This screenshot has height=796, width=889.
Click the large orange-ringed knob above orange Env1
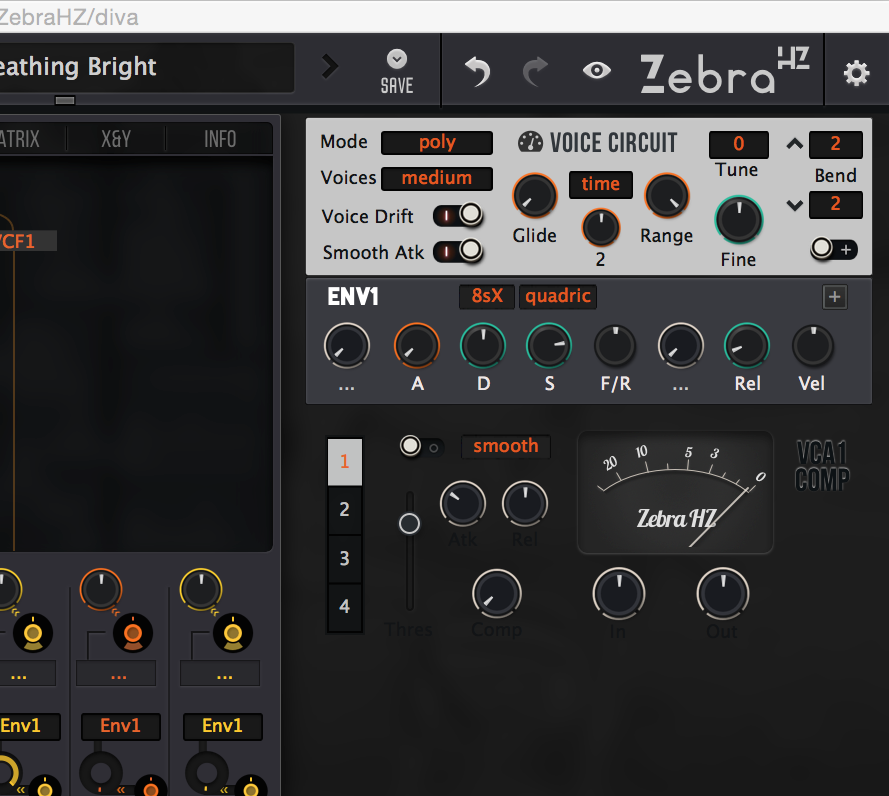101,589
